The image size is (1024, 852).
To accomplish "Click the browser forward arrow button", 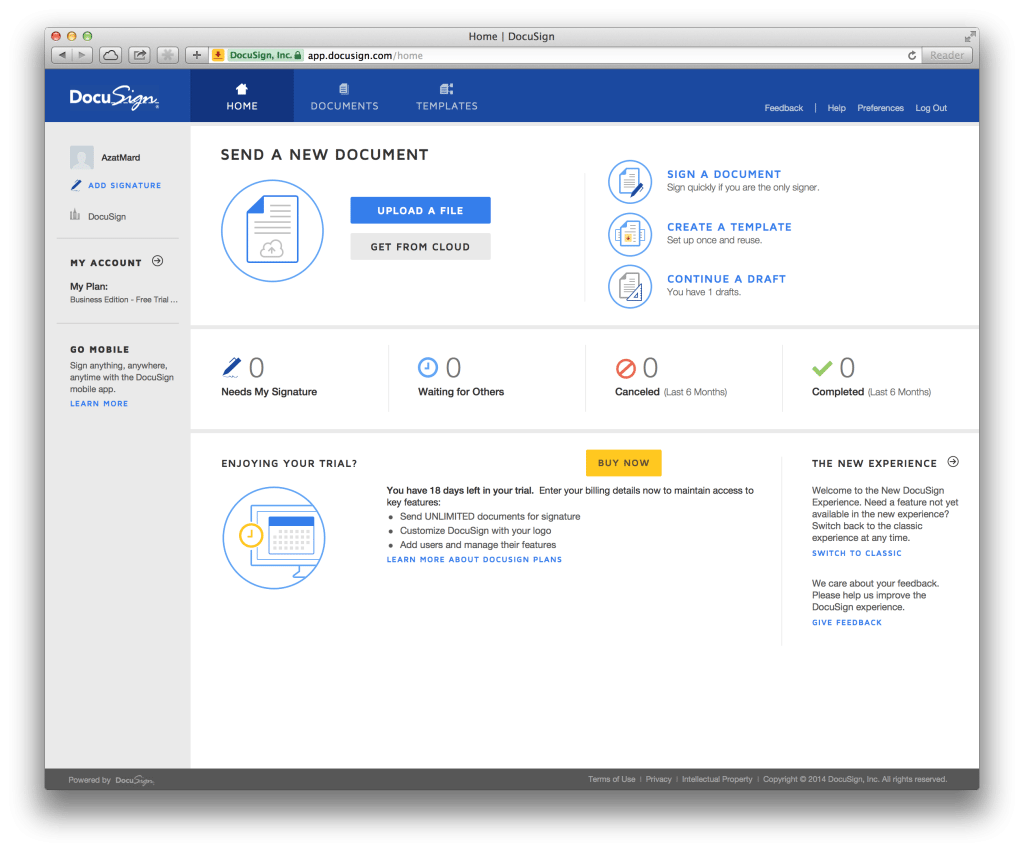I will [x=82, y=55].
